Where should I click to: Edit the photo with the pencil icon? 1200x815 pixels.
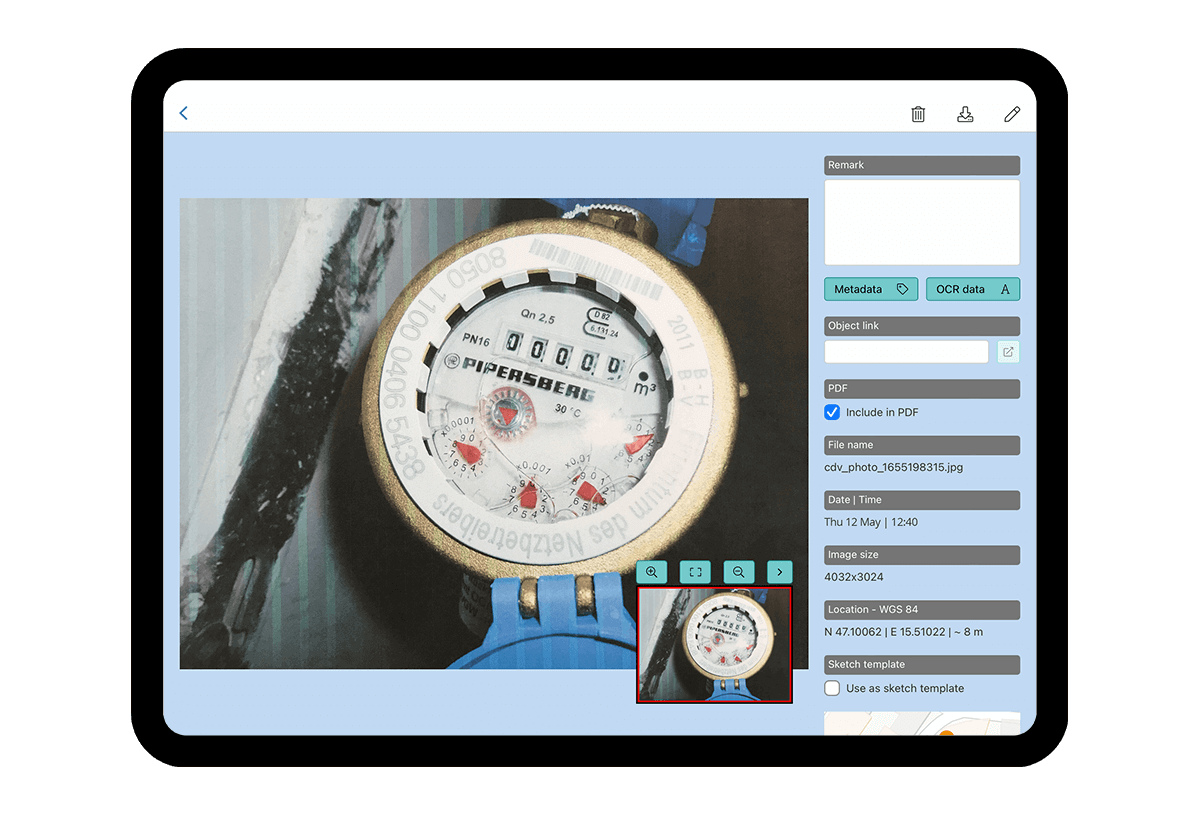click(x=1012, y=114)
